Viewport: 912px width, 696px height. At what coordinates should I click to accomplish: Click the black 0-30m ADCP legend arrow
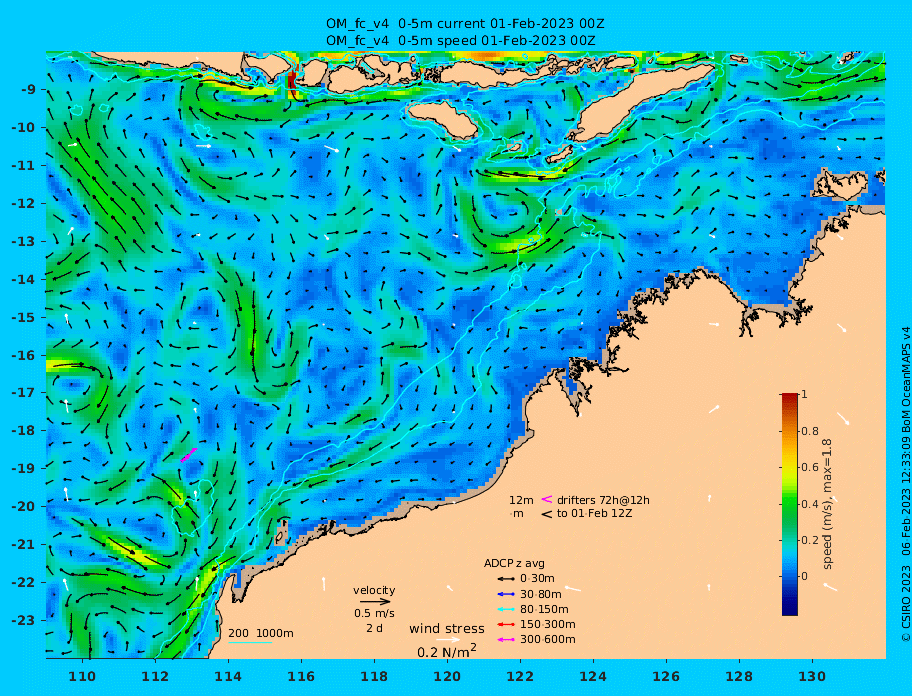(507, 579)
